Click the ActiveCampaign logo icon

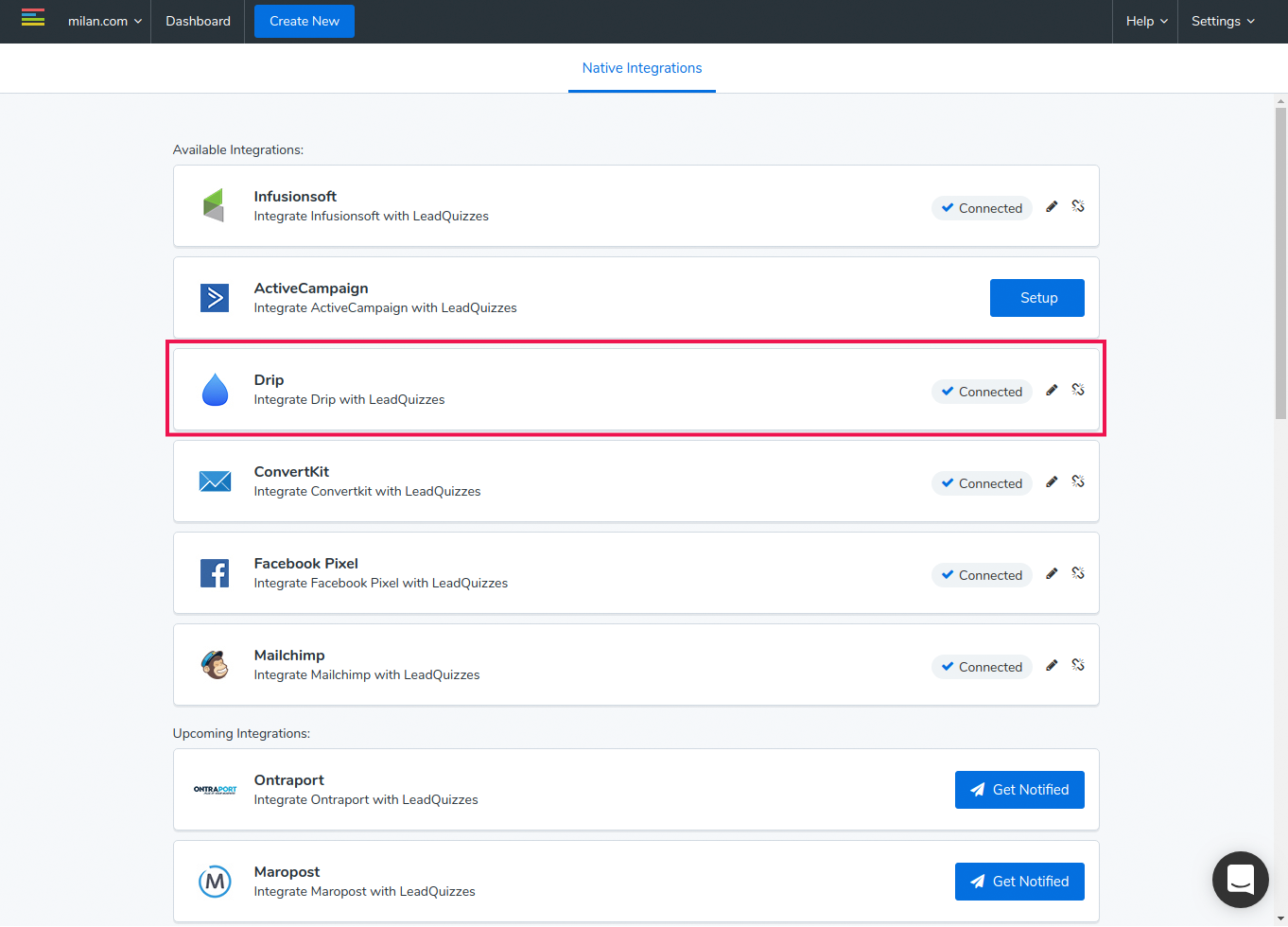(215, 298)
